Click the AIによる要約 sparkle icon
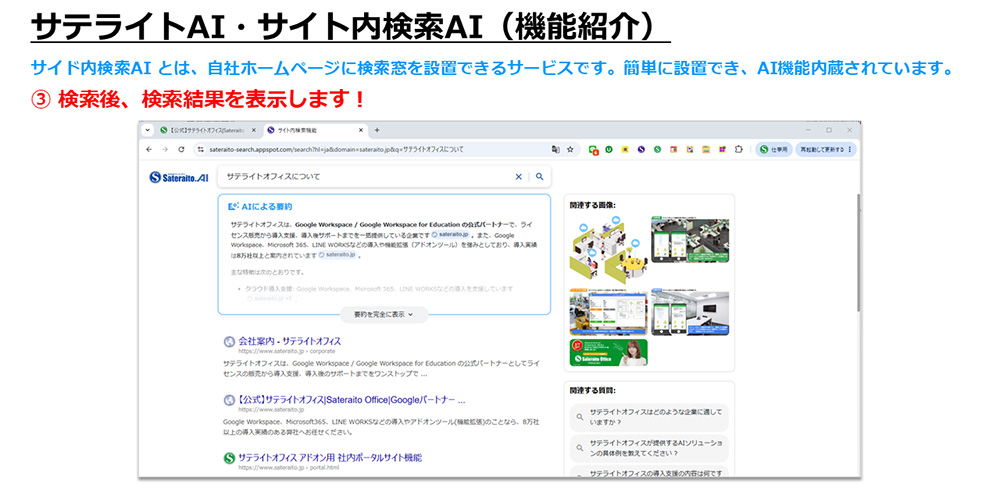The image size is (1000, 492). 233,207
